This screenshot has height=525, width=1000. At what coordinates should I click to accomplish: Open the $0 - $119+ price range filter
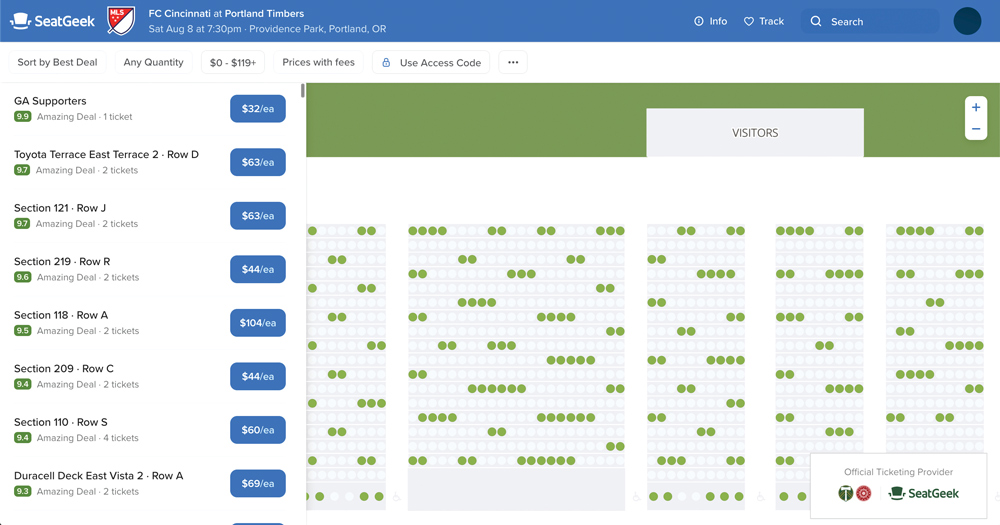tap(233, 62)
